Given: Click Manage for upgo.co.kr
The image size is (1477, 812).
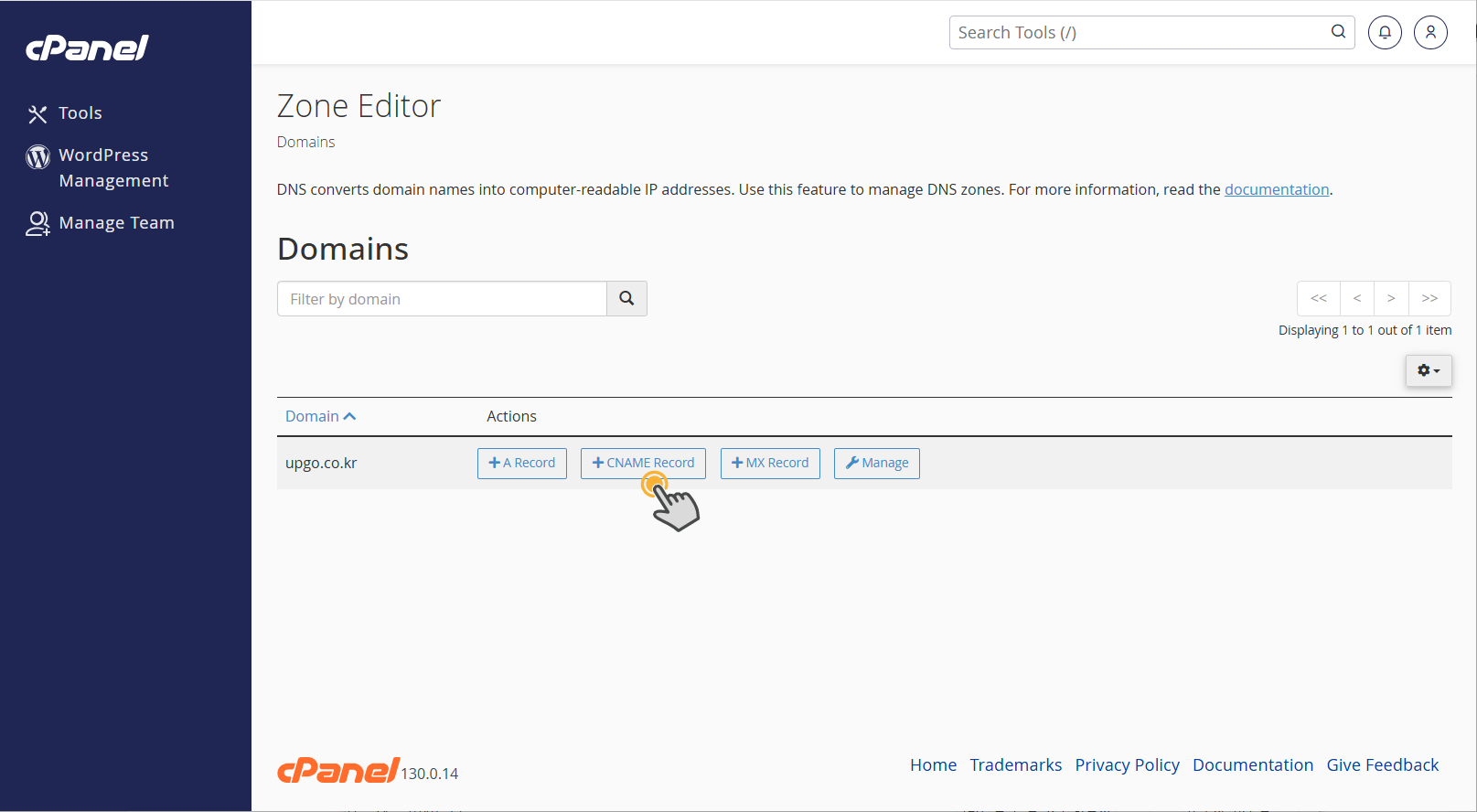Looking at the screenshot, I should (877, 464).
